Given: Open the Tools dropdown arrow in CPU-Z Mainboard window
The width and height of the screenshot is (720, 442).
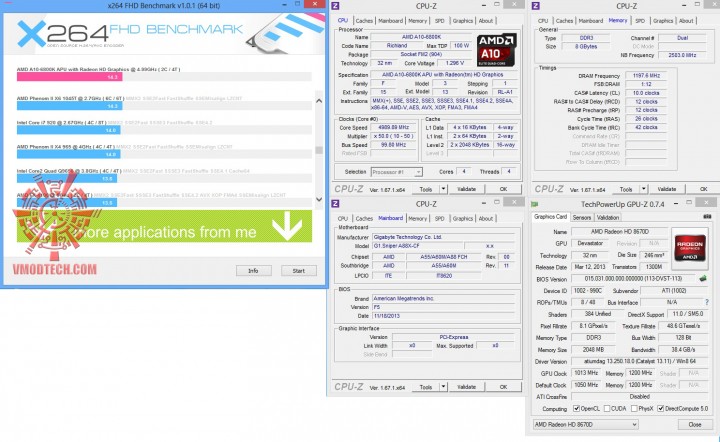Looking at the screenshot, I should coord(443,387).
